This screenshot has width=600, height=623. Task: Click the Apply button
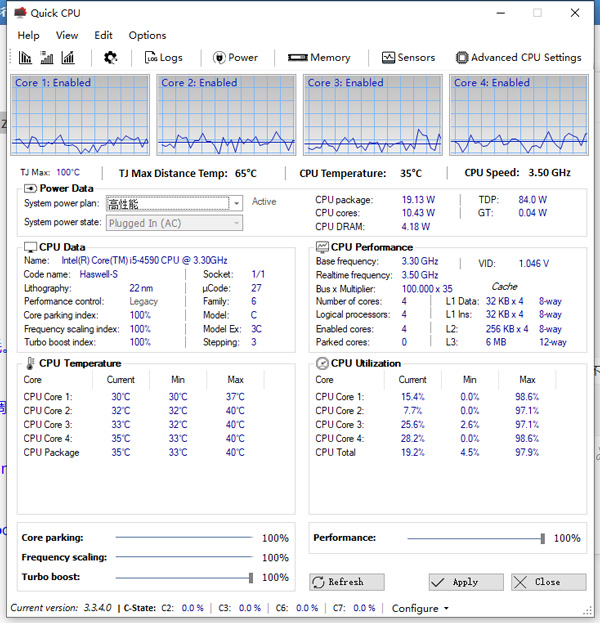point(466,582)
